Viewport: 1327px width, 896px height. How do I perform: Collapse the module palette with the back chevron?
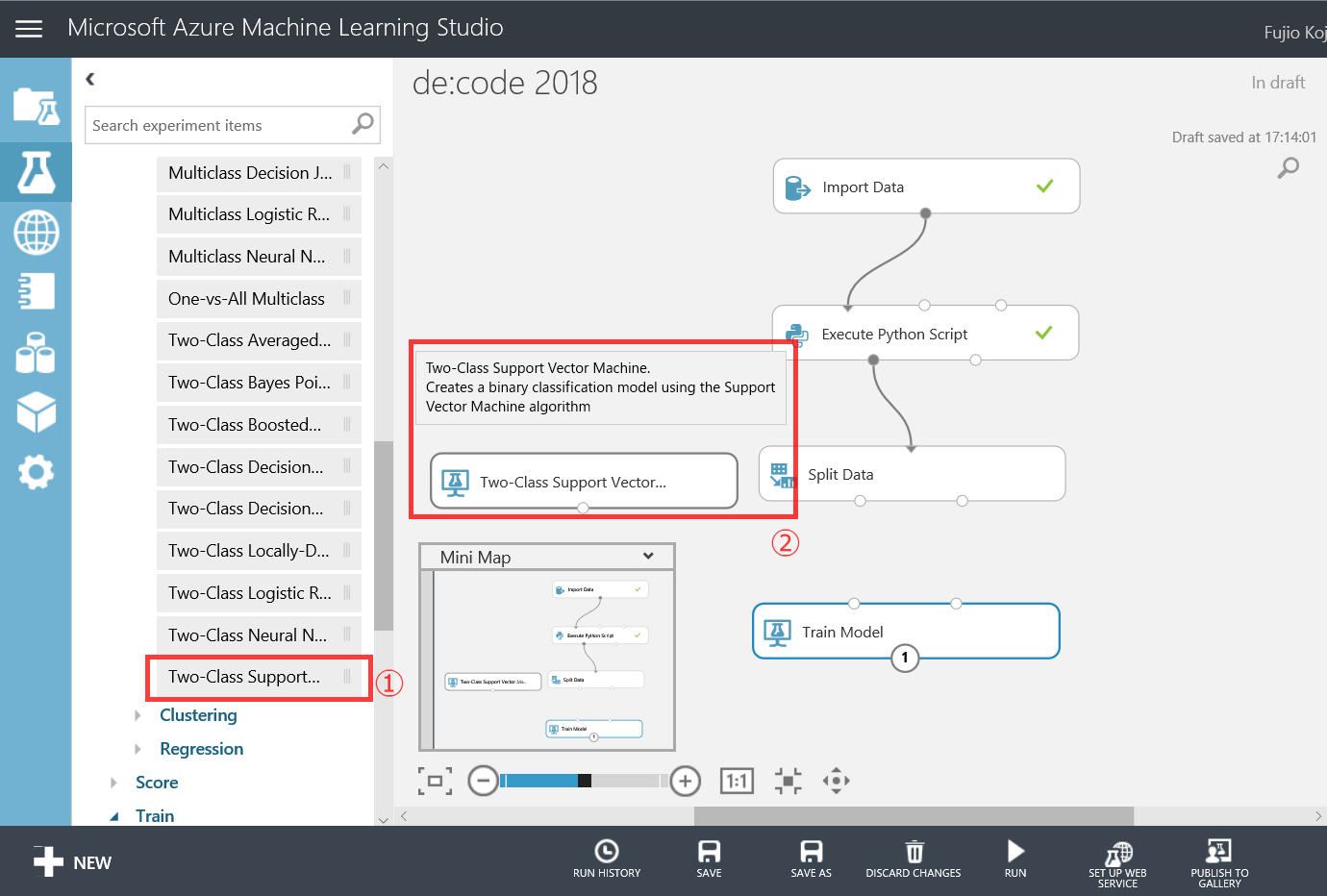(90, 79)
